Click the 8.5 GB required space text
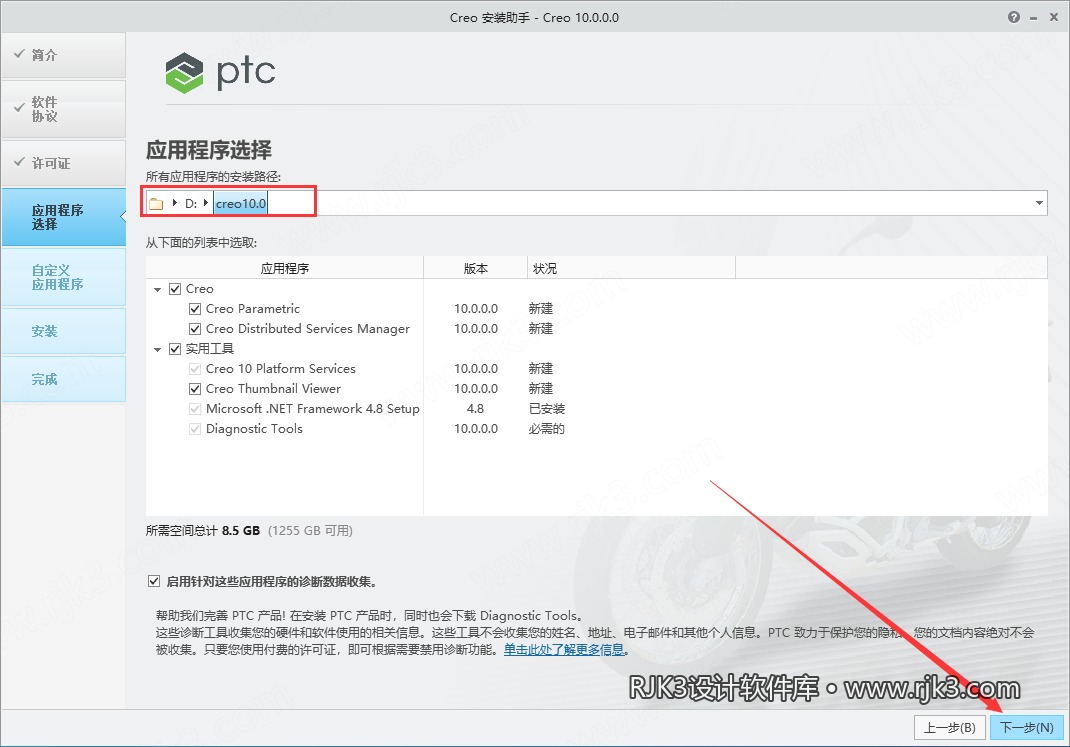Screen dimensions: 1070x747 241,531
